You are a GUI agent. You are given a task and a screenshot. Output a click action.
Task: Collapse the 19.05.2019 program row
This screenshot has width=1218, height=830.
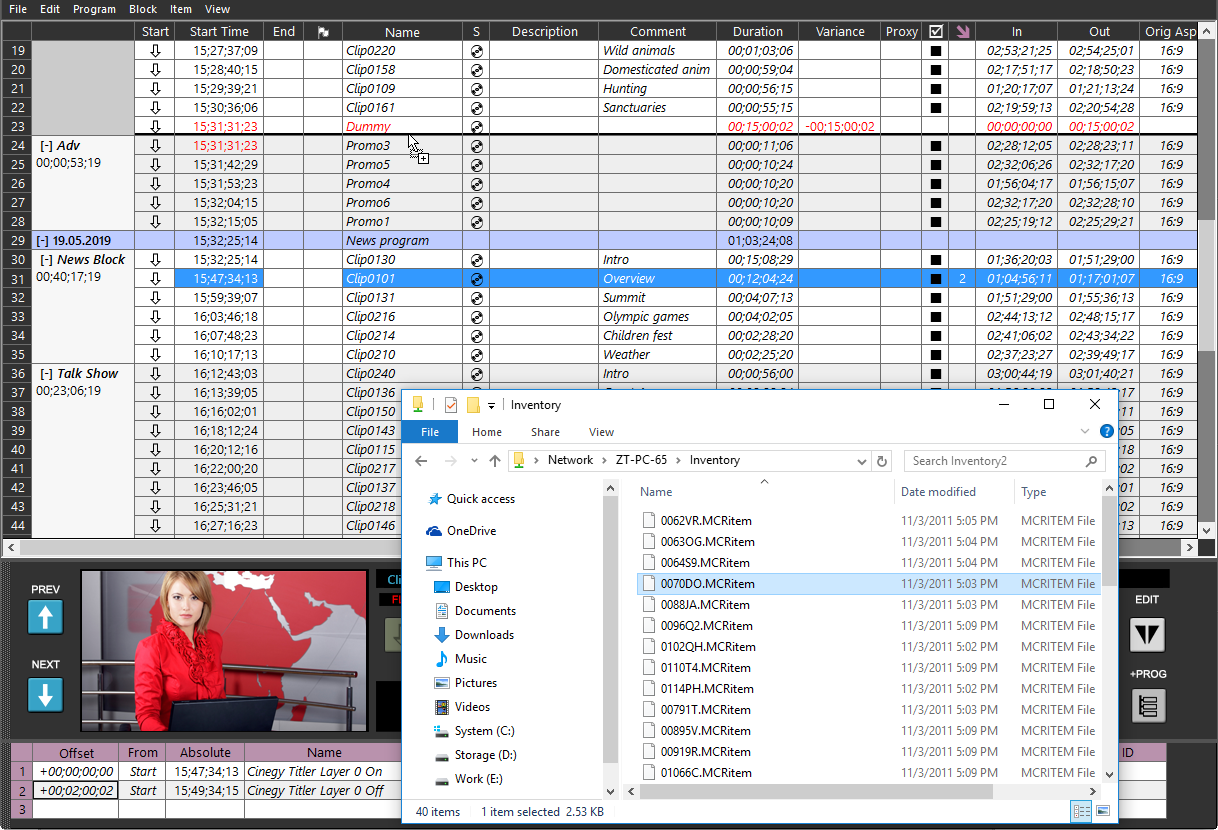tap(43, 241)
